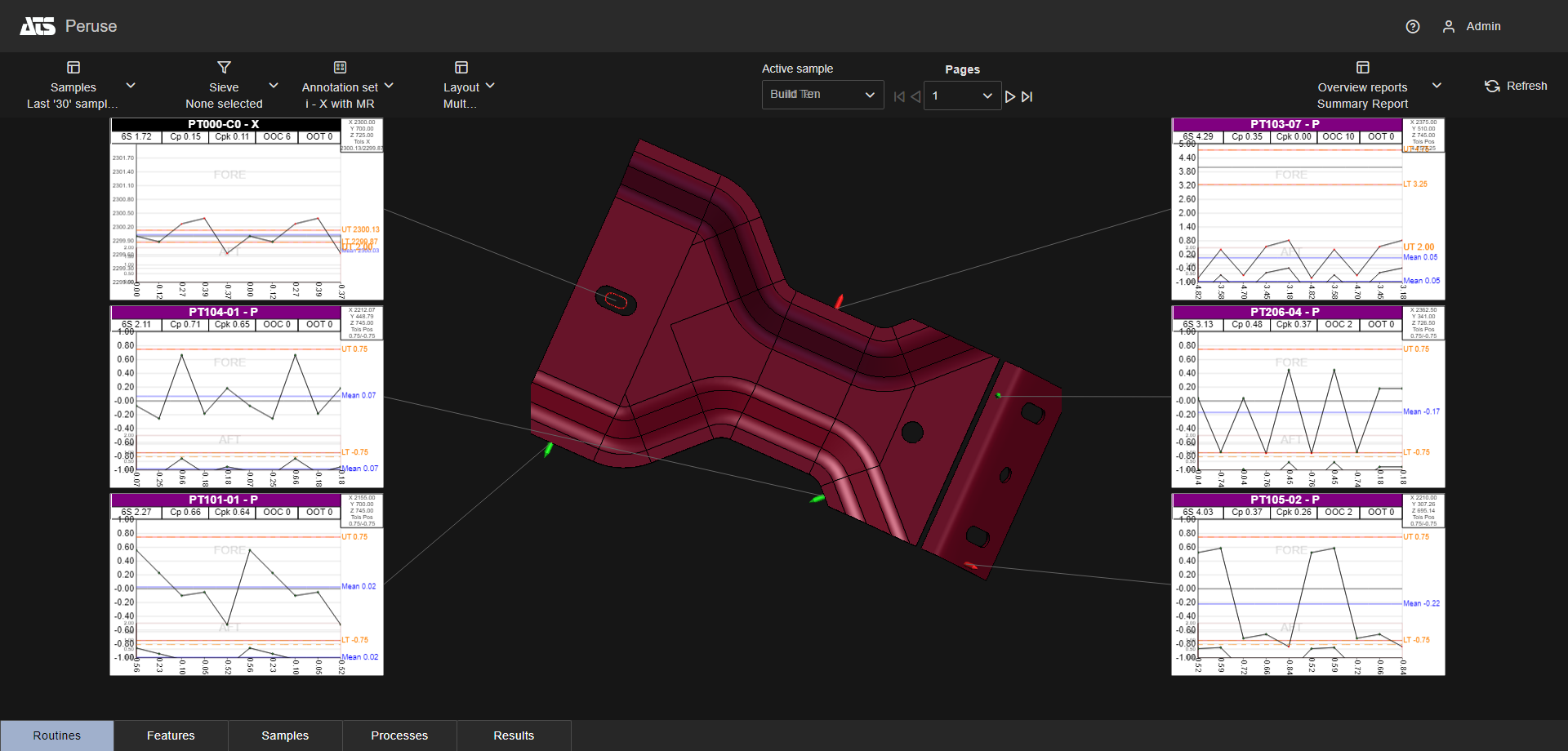The height and width of the screenshot is (751, 1568).
Task: Go to the next page arrow
Action: 1010,96
